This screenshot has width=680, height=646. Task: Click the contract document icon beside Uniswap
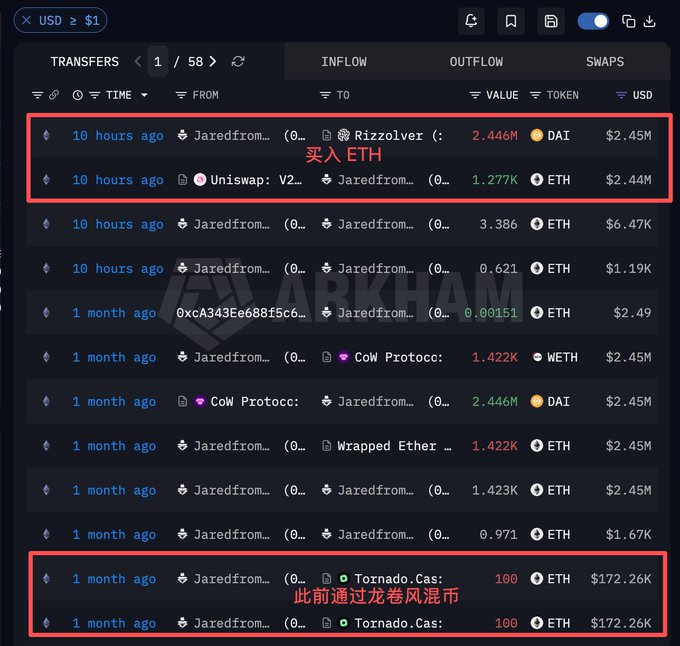[183, 179]
